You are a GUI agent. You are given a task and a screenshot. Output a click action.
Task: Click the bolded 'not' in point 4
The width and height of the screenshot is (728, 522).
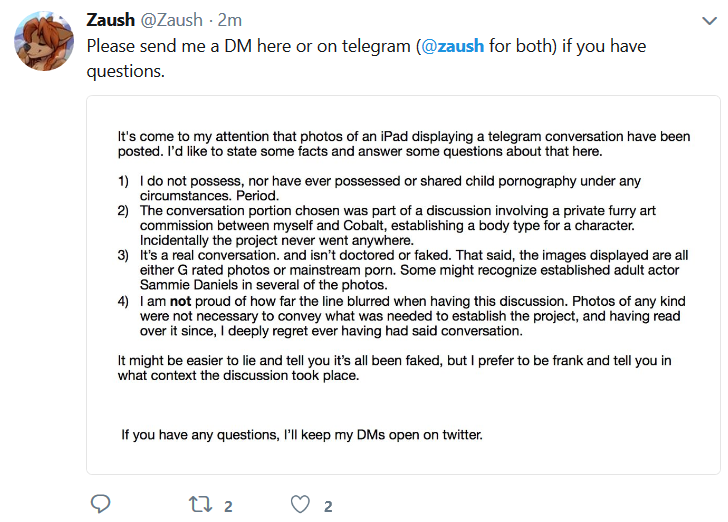pos(180,301)
